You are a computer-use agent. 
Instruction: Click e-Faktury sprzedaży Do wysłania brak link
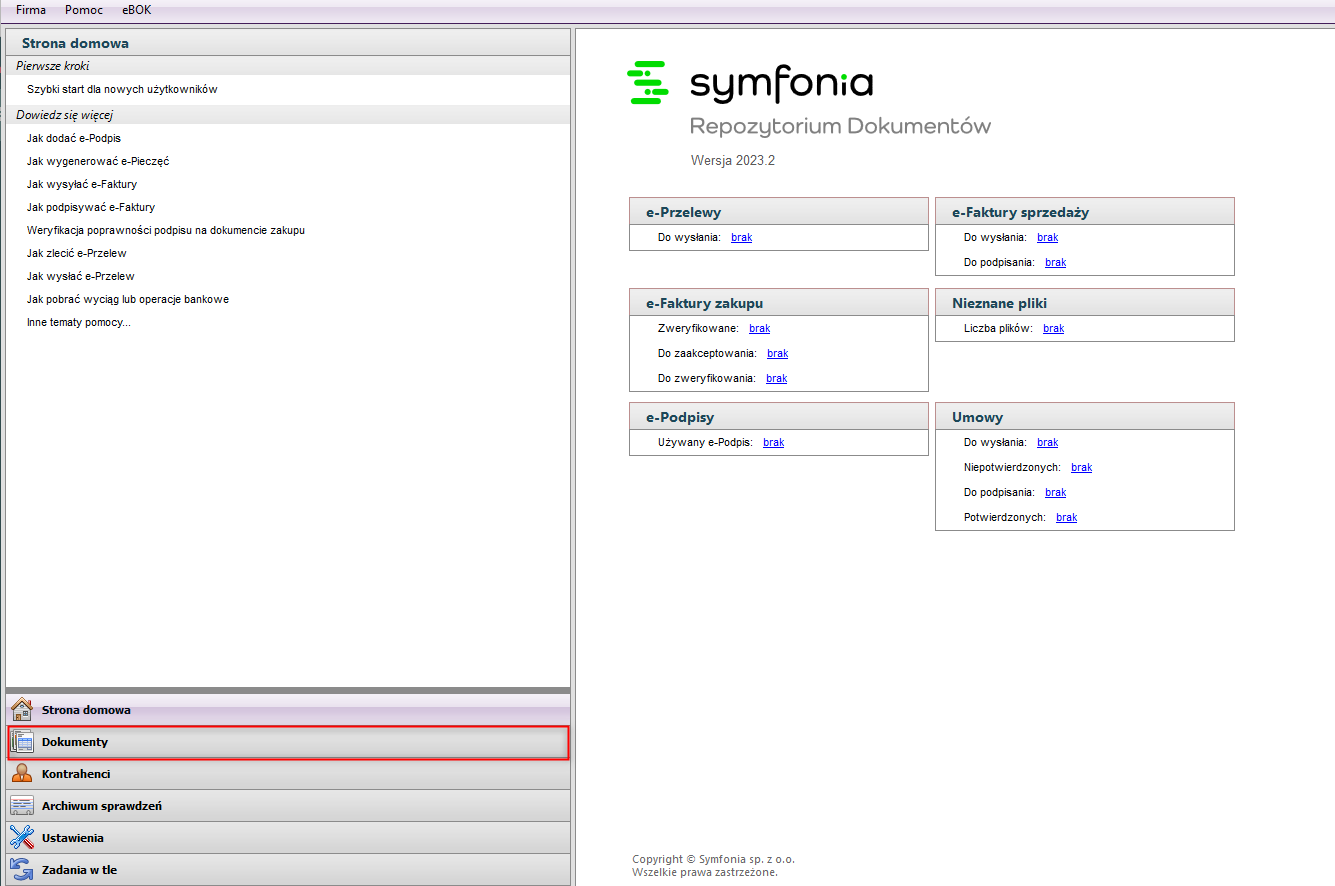(1047, 237)
